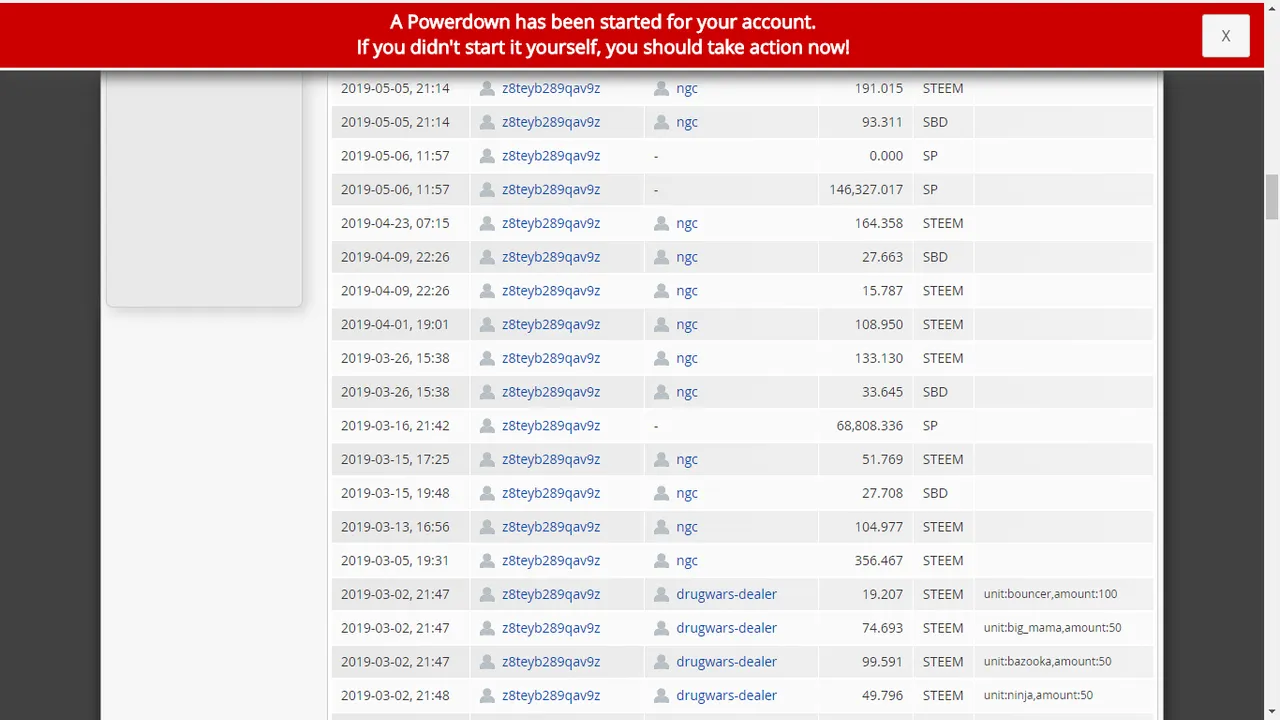Screen dimensions: 1280x720
Task: Open sender link in the 0.000 SP row
Action: (x=551, y=156)
